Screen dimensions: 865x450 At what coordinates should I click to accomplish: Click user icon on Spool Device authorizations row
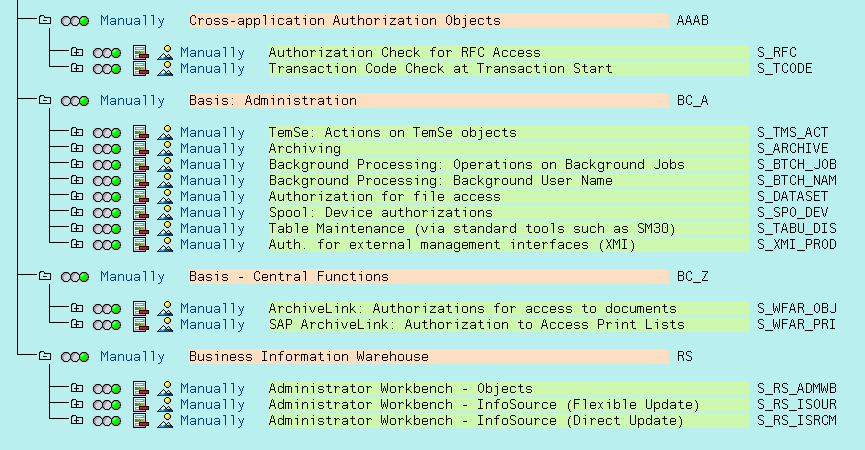165,212
